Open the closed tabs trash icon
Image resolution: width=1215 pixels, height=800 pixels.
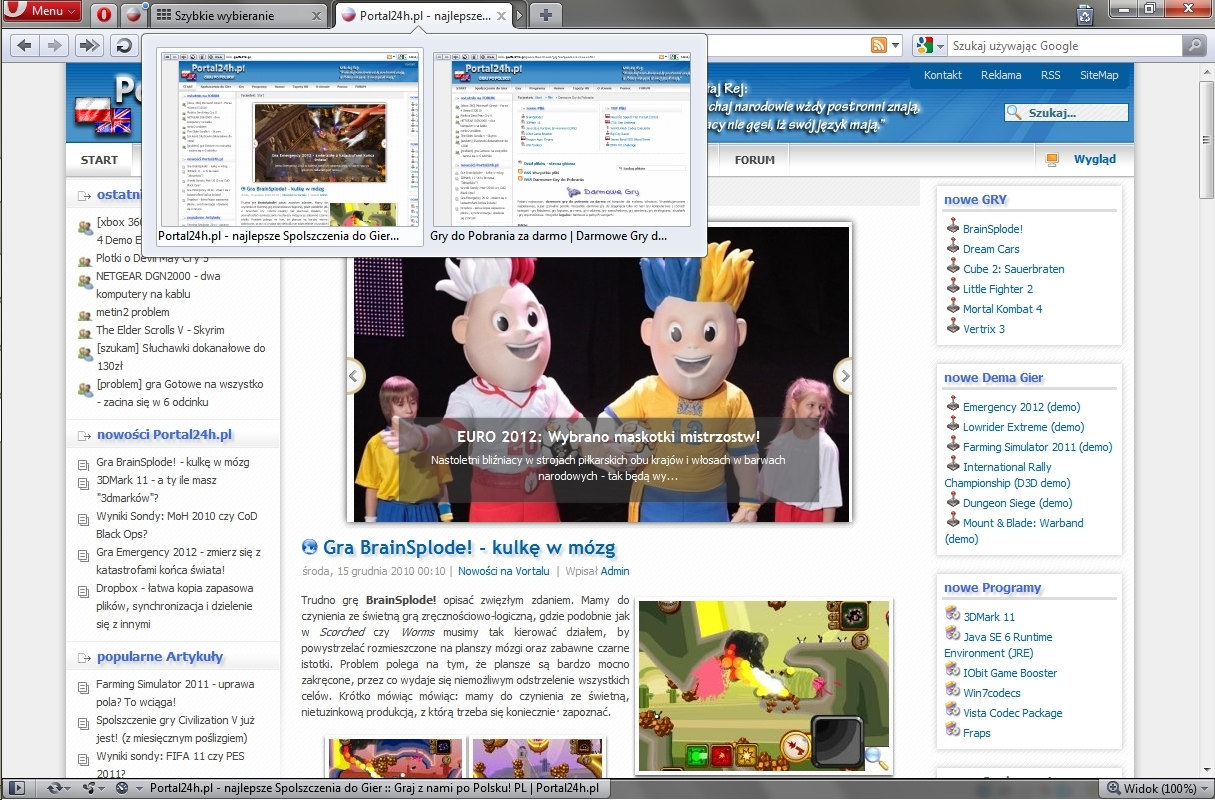[1085, 14]
